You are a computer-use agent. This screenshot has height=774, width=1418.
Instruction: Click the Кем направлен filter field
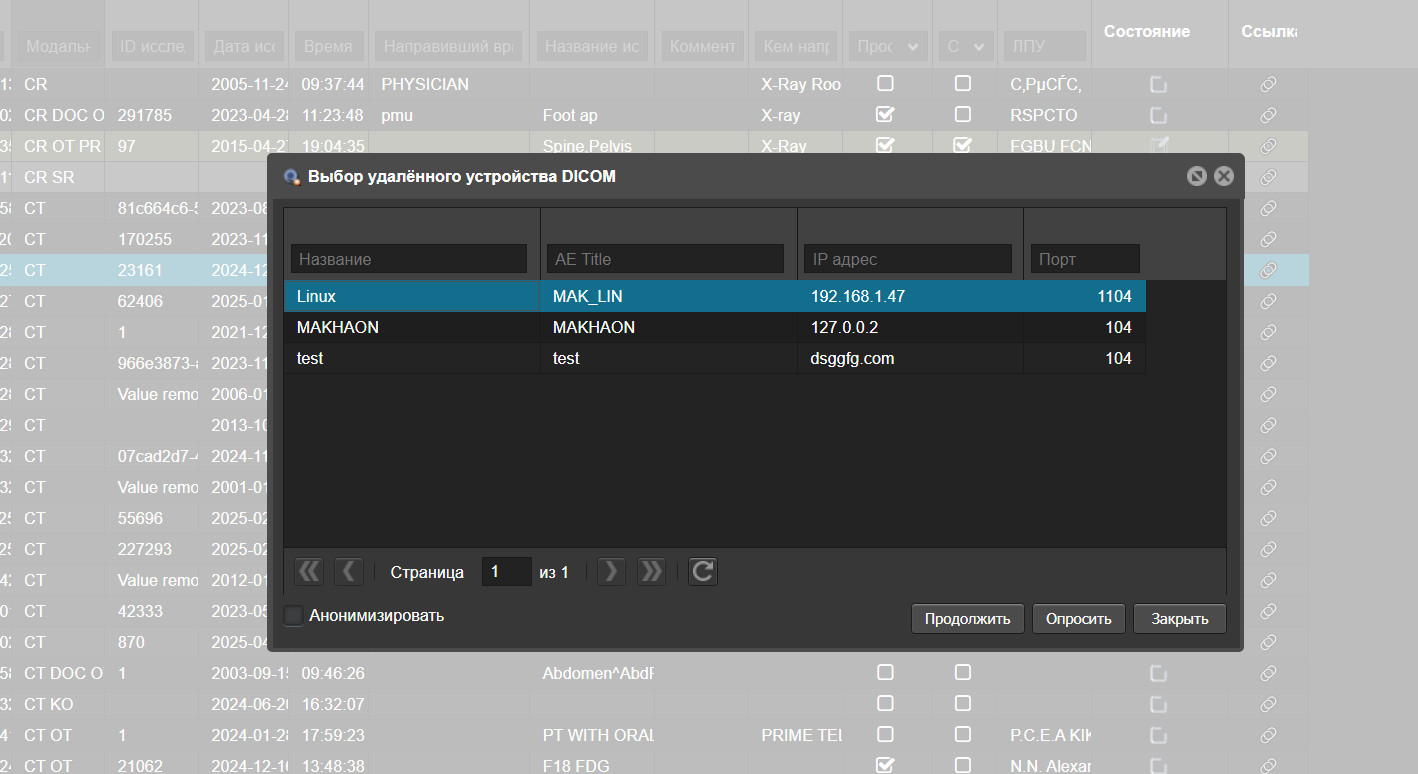click(797, 46)
